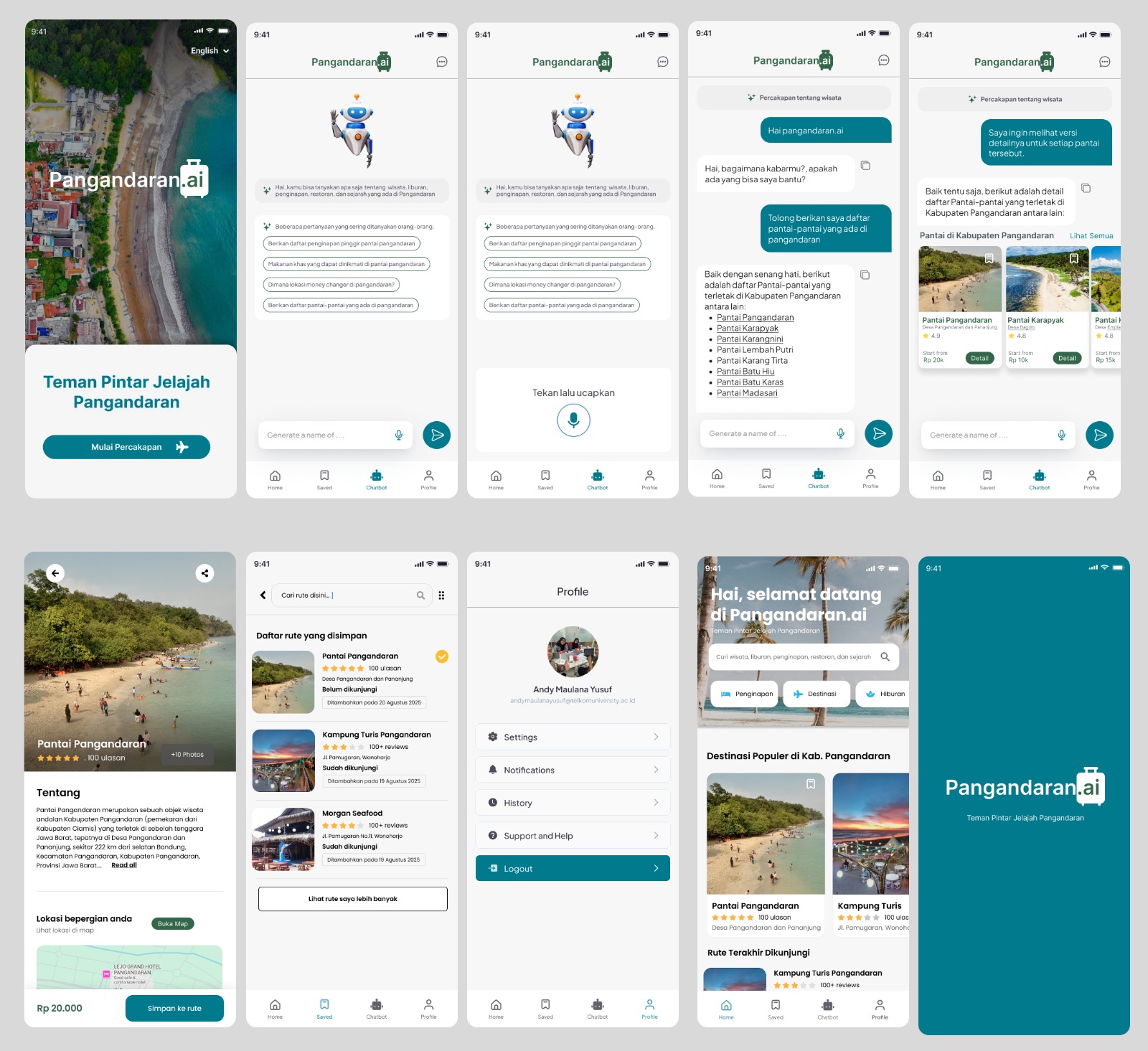Tap the microphone button under "Tekan lalu ucapkan"
Viewport: 1148px width, 1051px height.
(x=573, y=420)
